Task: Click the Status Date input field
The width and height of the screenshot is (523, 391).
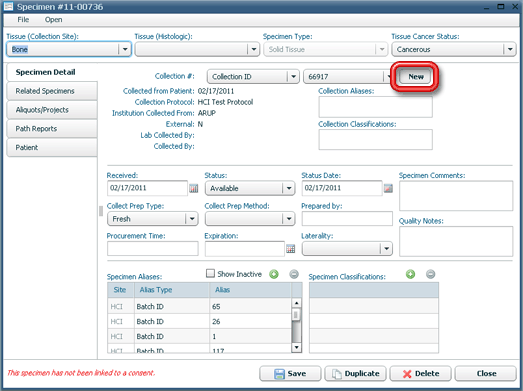Action: click(x=342, y=188)
